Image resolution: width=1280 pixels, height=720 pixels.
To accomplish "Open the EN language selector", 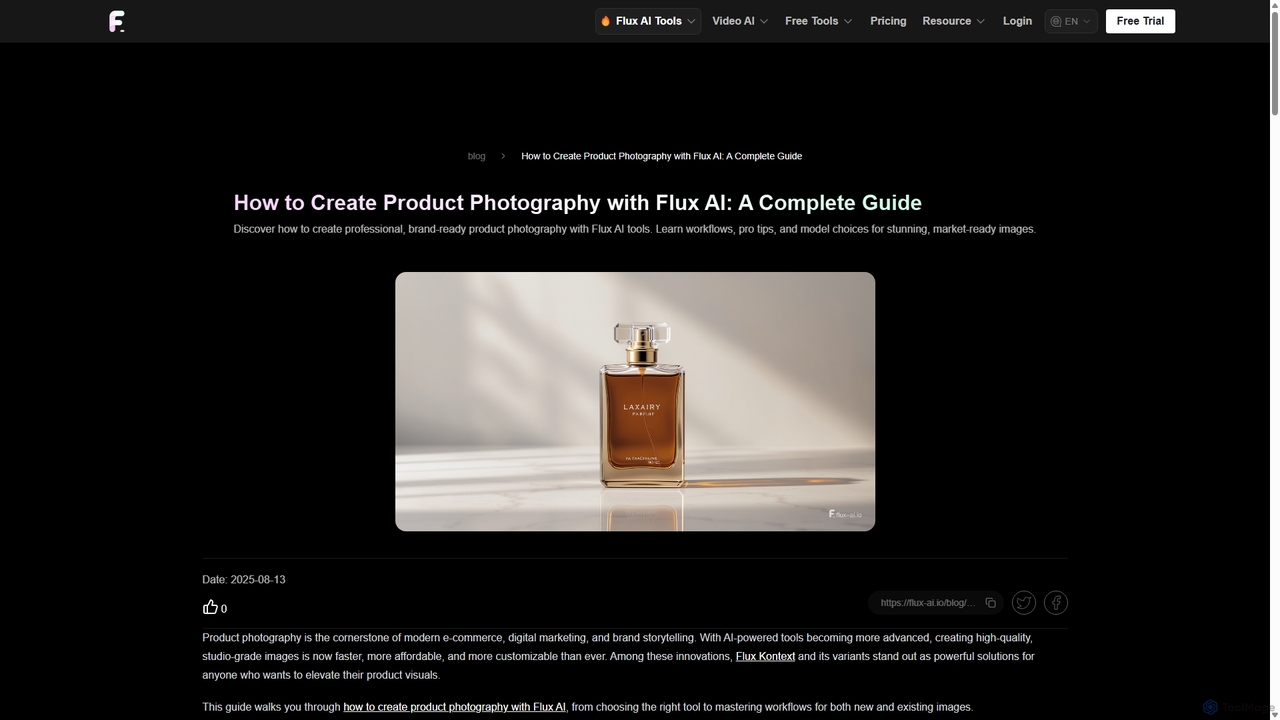I will point(1071,21).
